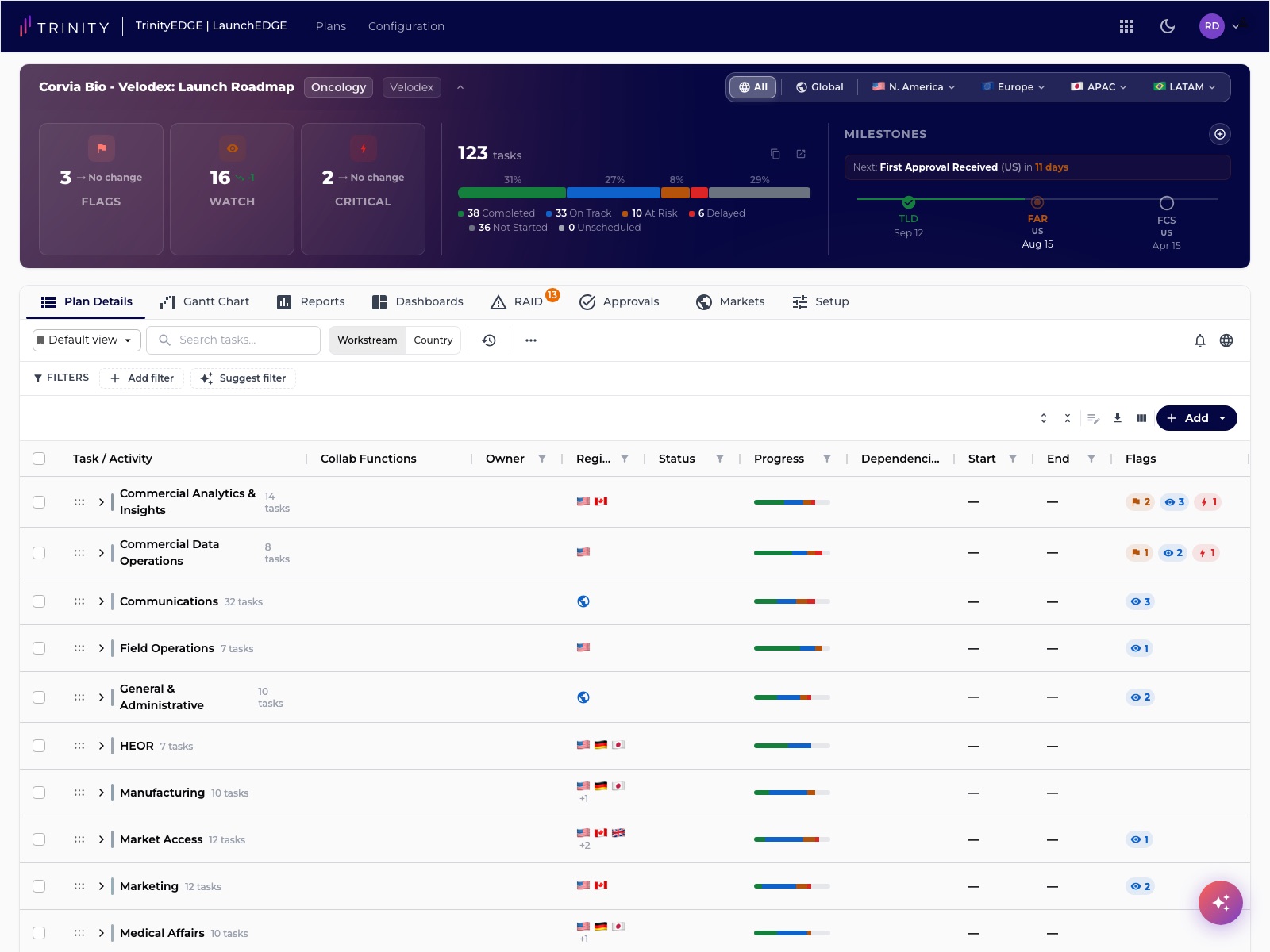The height and width of the screenshot is (952, 1270).
Task: Open the Default view dropdown
Action: click(87, 340)
